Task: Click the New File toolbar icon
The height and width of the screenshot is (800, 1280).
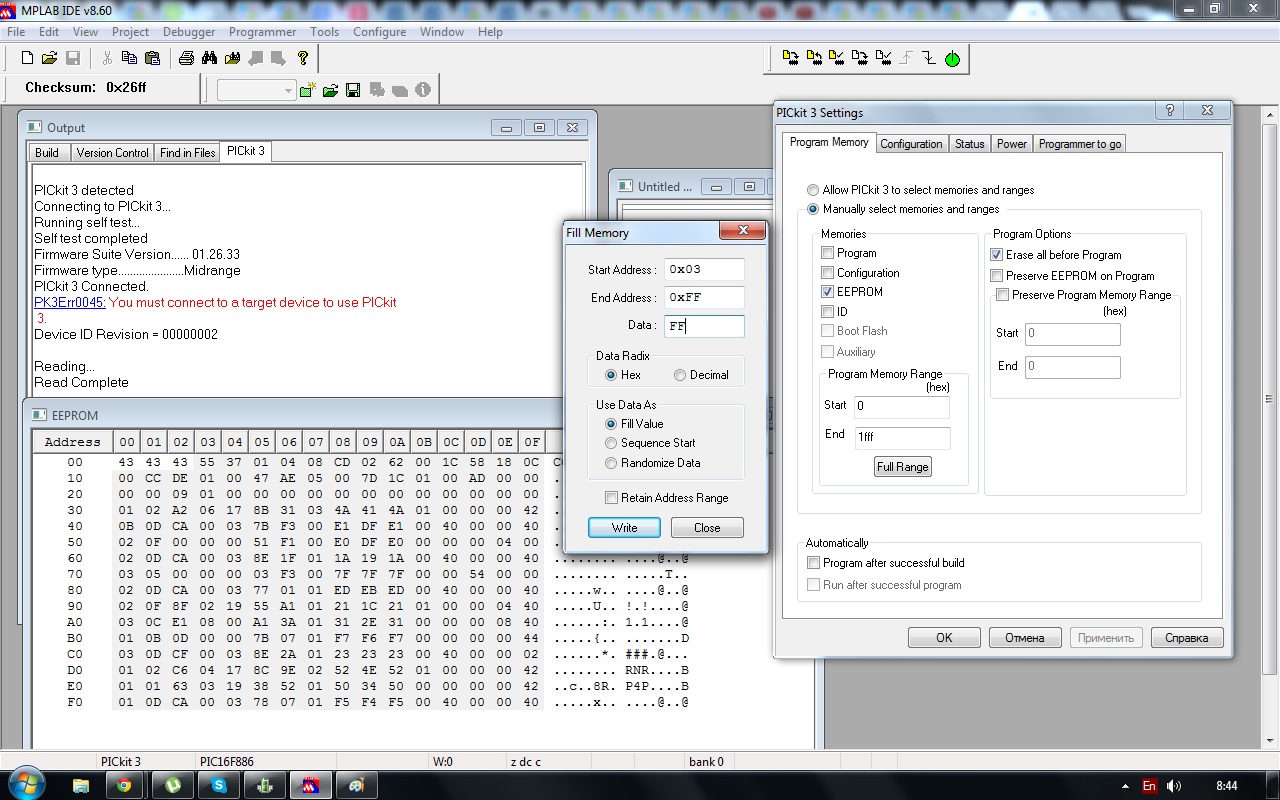Action: tap(28, 58)
